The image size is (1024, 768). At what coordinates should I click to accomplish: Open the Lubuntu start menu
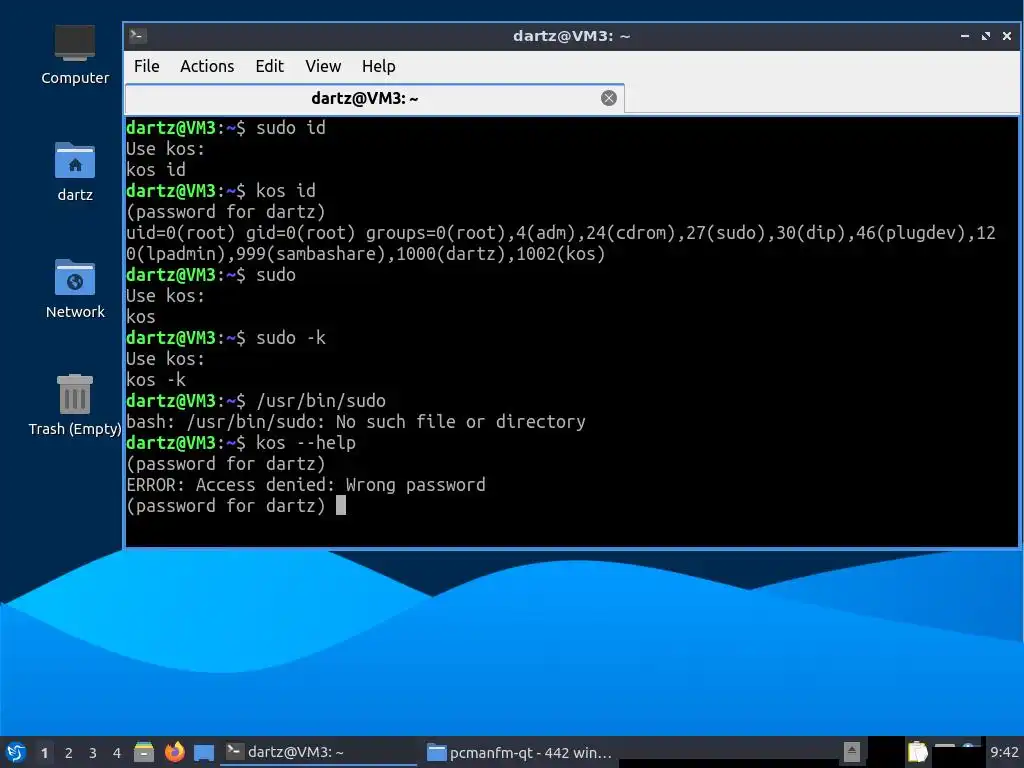click(16, 752)
